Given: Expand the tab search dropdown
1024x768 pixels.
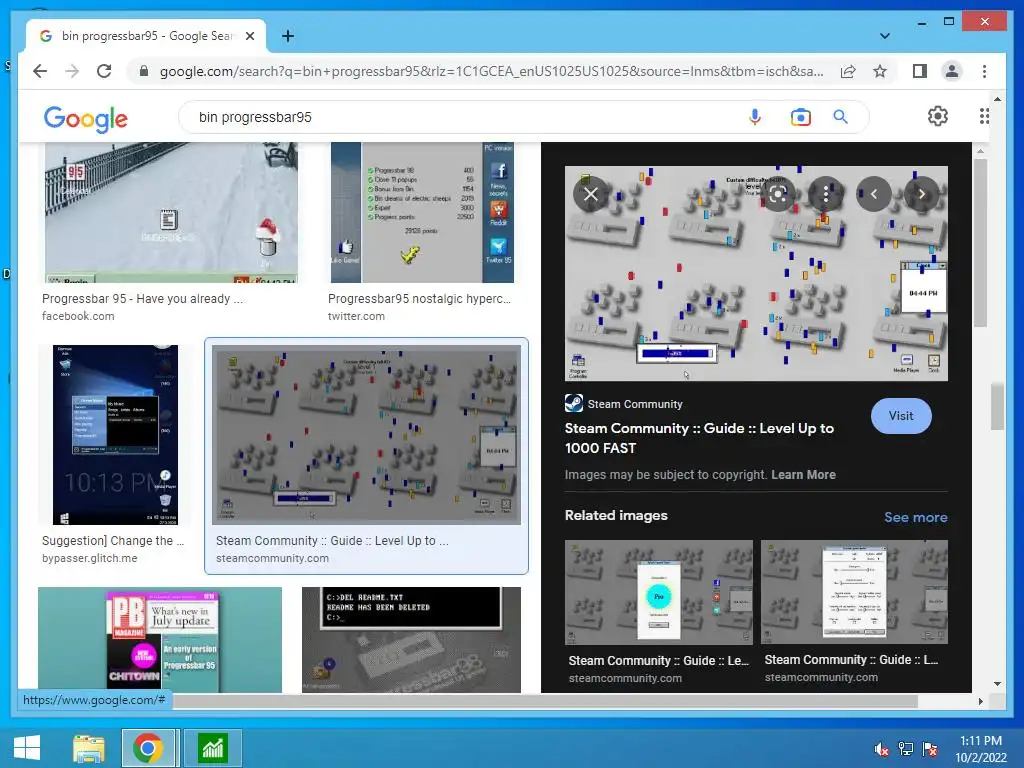Looking at the screenshot, I should (x=885, y=35).
